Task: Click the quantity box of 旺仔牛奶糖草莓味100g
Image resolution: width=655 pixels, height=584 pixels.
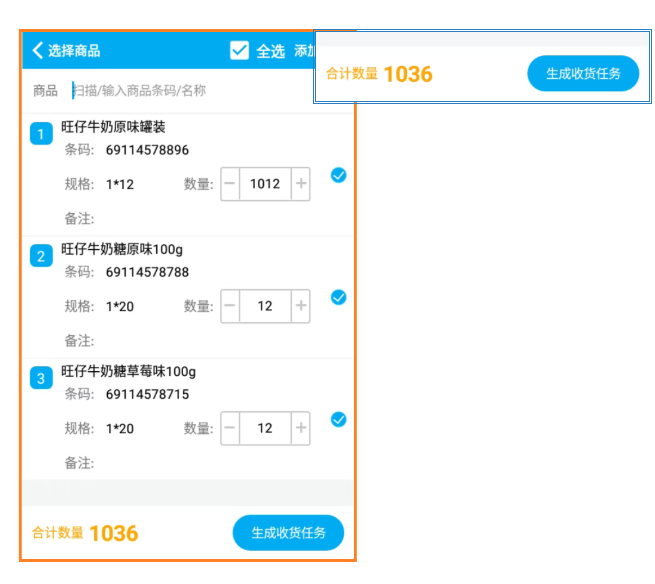Action: [x=265, y=428]
